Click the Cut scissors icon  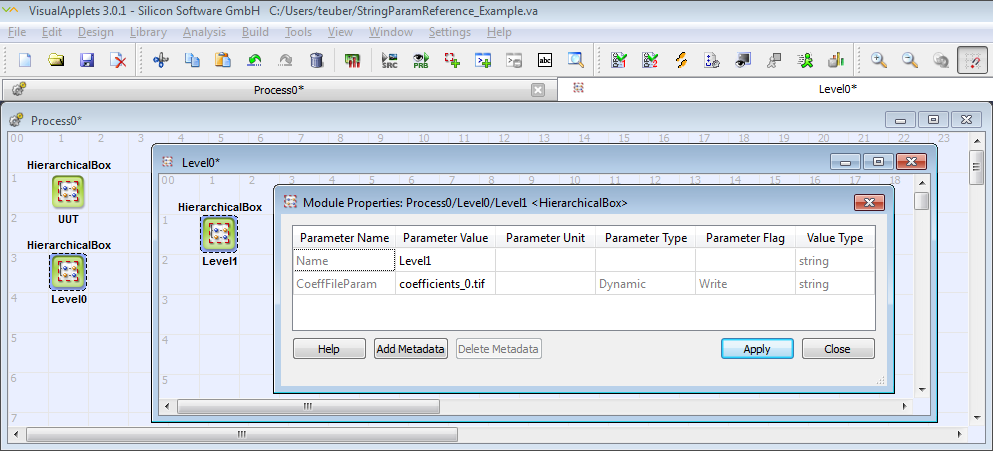click(160, 61)
